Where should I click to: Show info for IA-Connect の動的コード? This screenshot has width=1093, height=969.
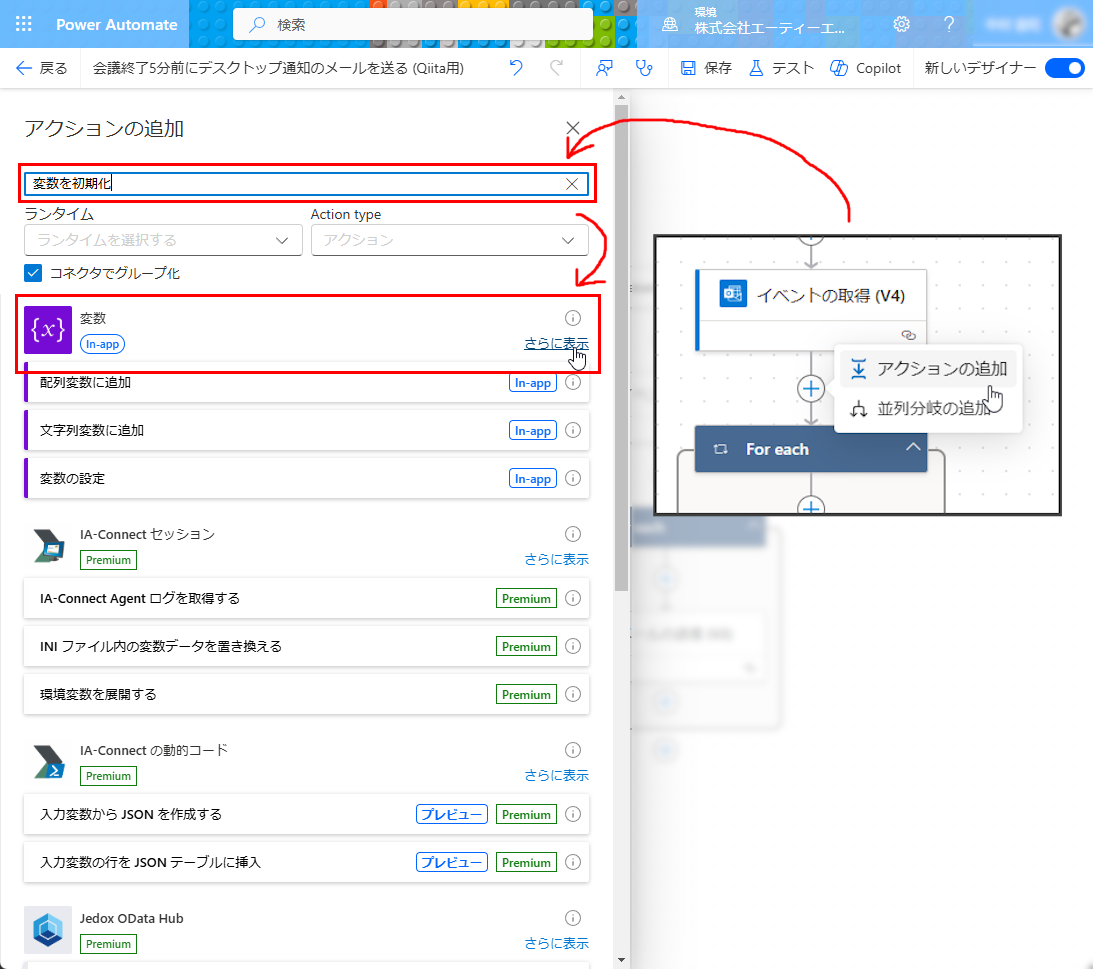[x=573, y=750]
